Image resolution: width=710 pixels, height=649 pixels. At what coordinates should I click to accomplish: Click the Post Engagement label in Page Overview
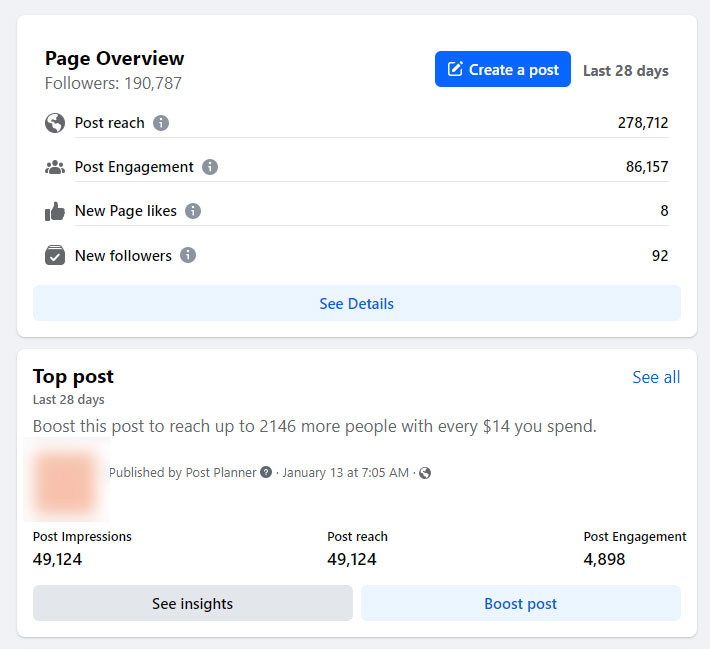[x=134, y=167]
